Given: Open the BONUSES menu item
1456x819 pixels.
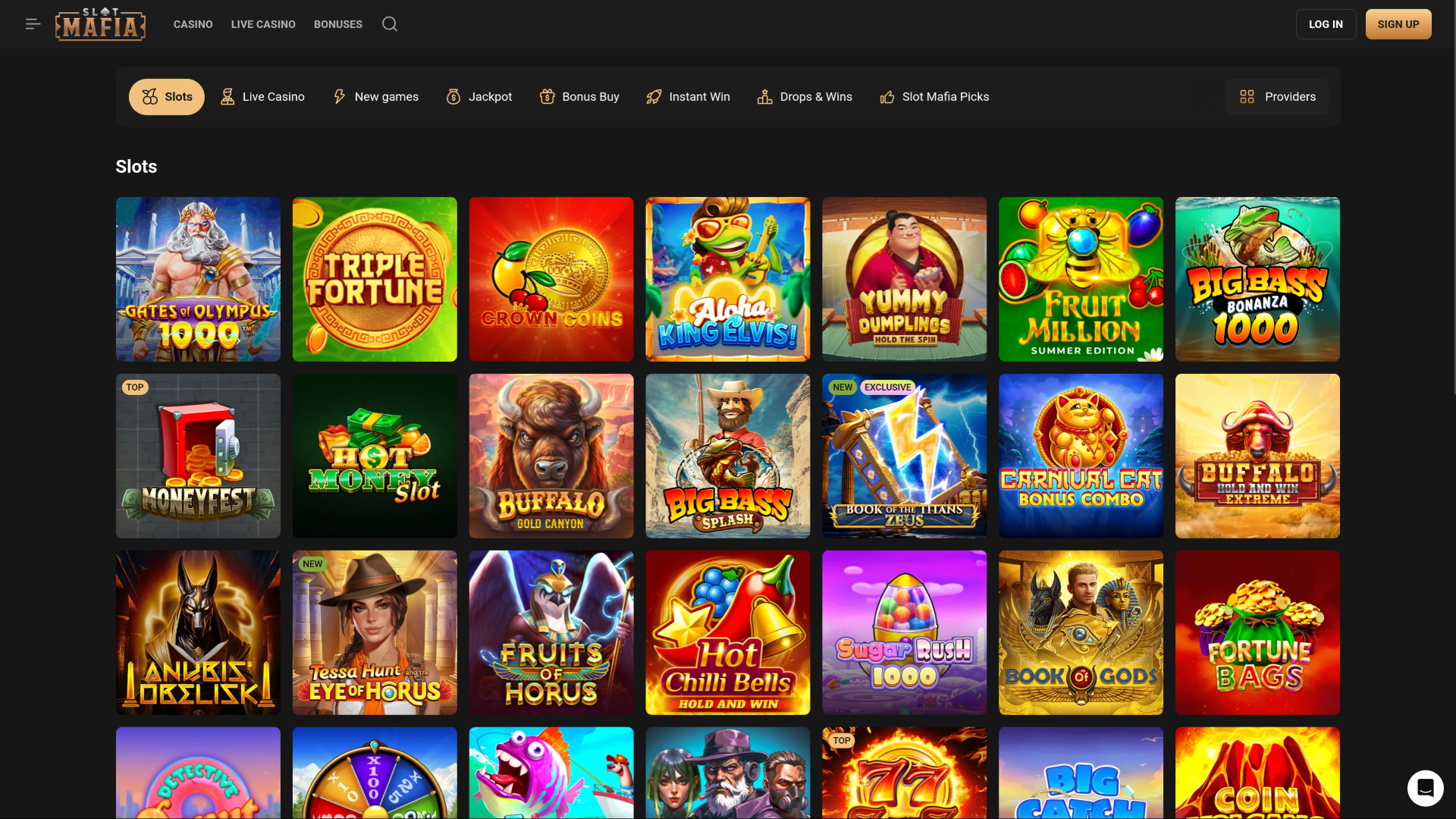Looking at the screenshot, I should click(337, 24).
